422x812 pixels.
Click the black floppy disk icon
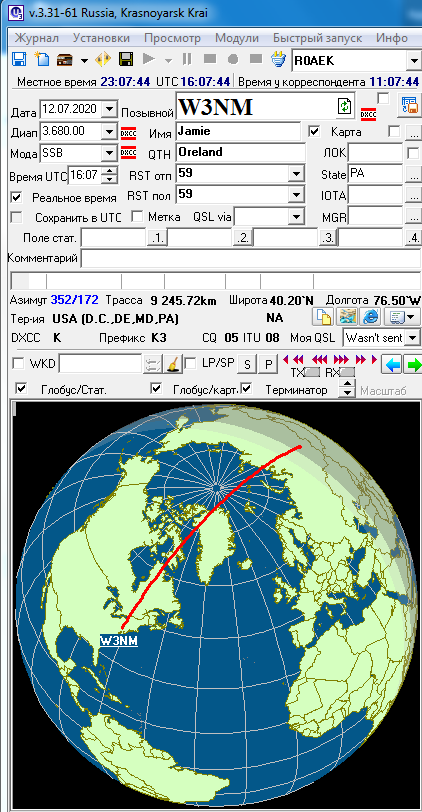[x=125, y=60]
